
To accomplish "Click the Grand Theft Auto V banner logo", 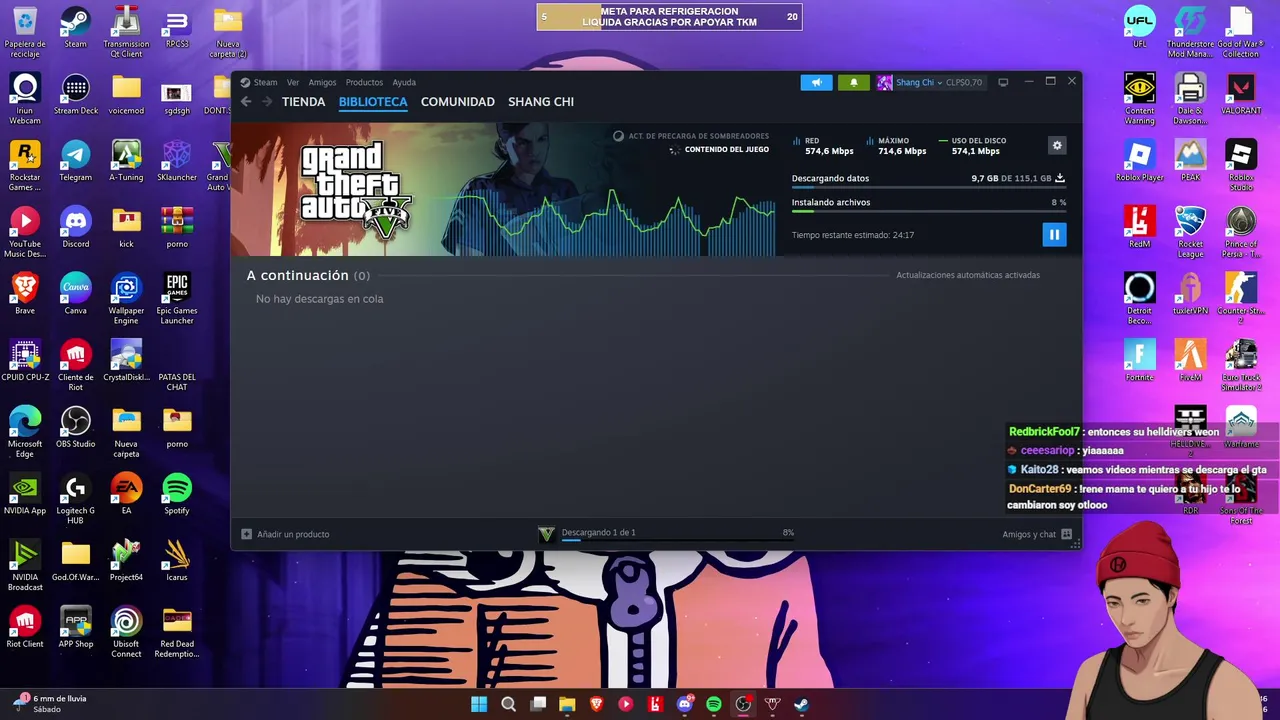I will click(x=356, y=189).
